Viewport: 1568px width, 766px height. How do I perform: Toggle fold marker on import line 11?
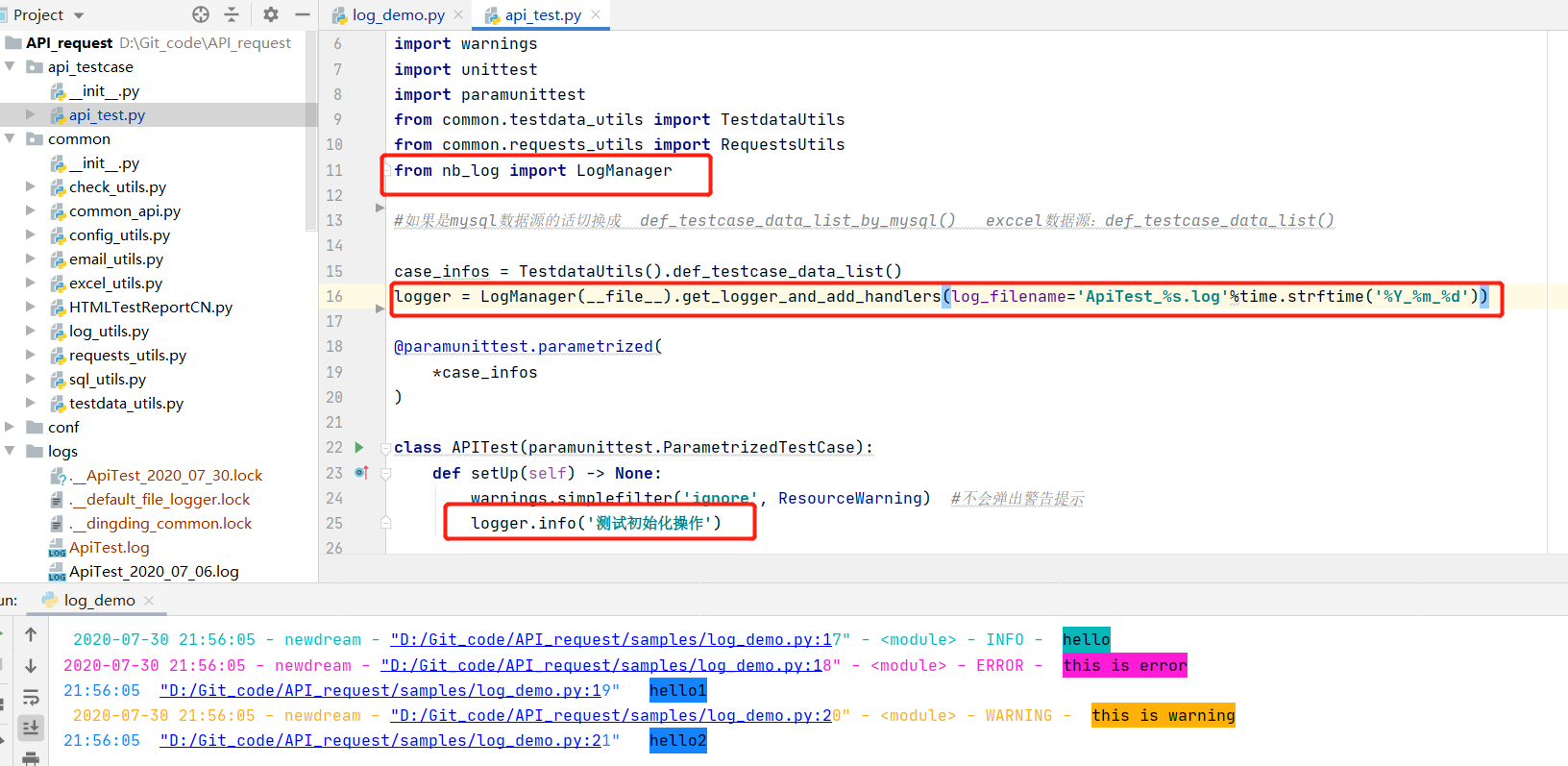pyautogui.click(x=386, y=170)
